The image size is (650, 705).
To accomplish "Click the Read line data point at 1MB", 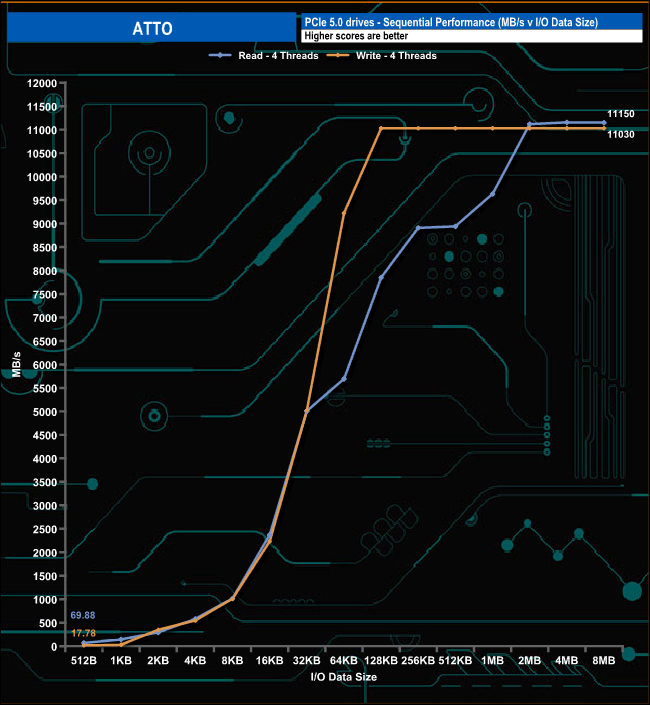I will tap(493, 194).
